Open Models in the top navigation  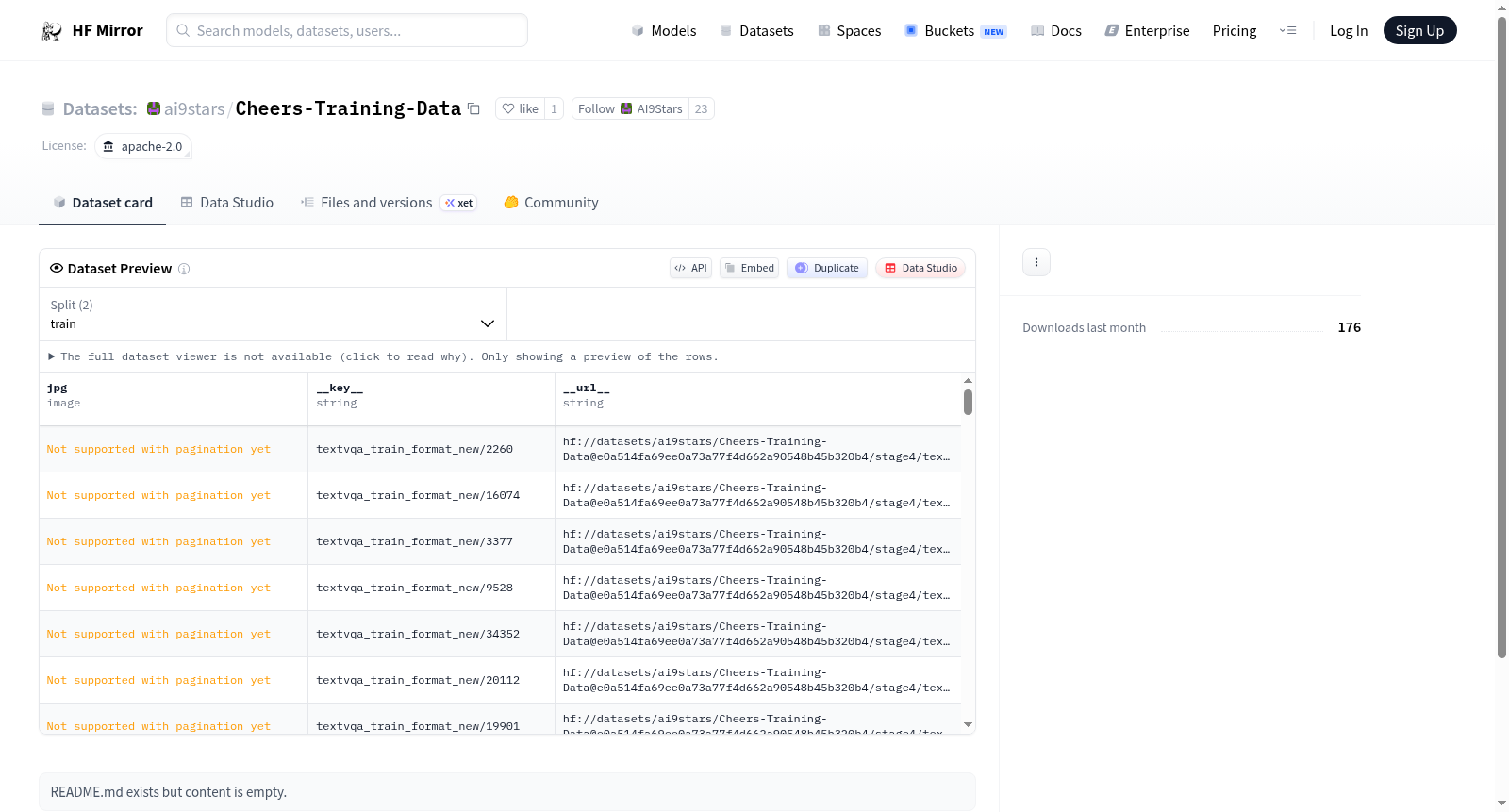coord(664,31)
